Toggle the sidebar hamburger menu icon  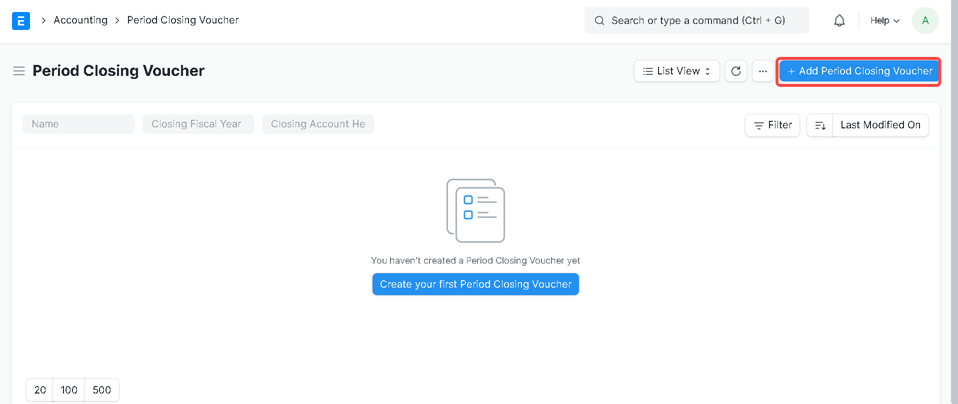pyautogui.click(x=18, y=71)
